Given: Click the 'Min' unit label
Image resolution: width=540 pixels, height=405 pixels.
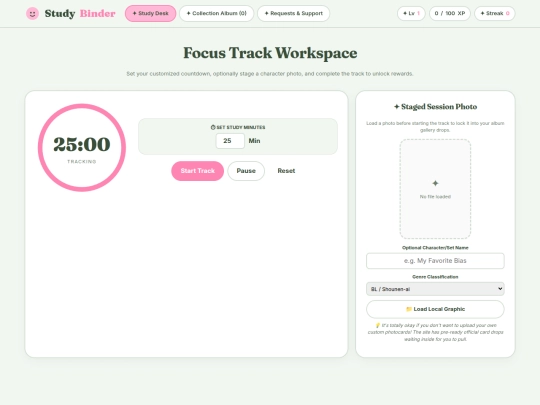Looking at the screenshot, I should 255,141.
